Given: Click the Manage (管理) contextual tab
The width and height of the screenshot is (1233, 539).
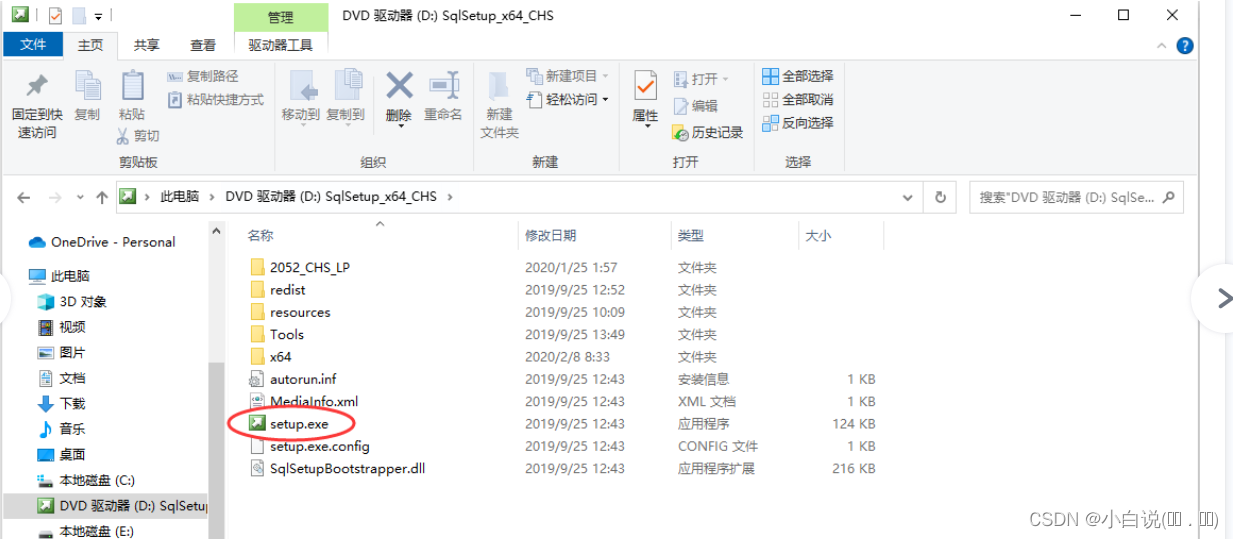Looking at the screenshot, I should pos(281,17).
